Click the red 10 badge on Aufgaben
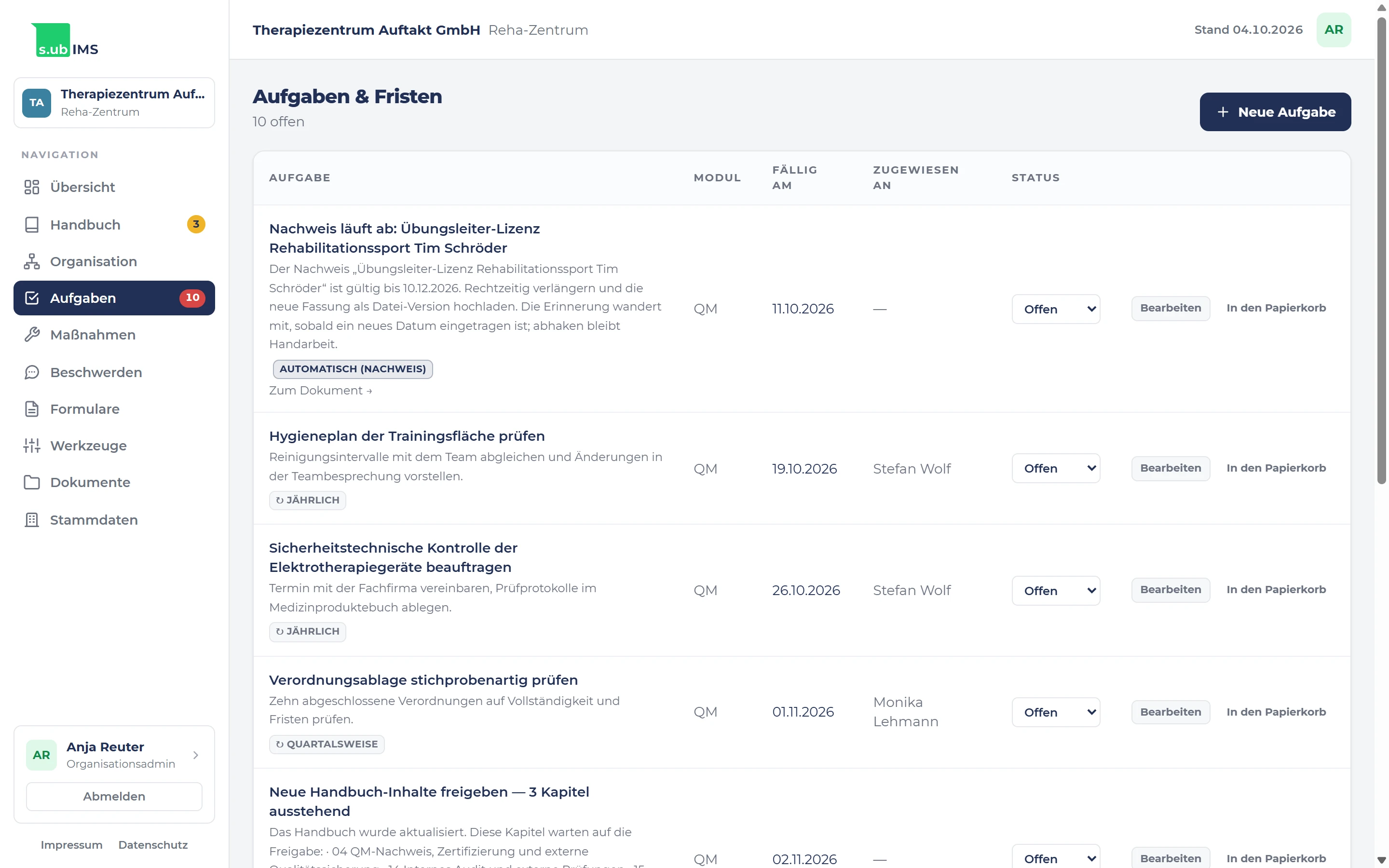 [x=192, y=298]
